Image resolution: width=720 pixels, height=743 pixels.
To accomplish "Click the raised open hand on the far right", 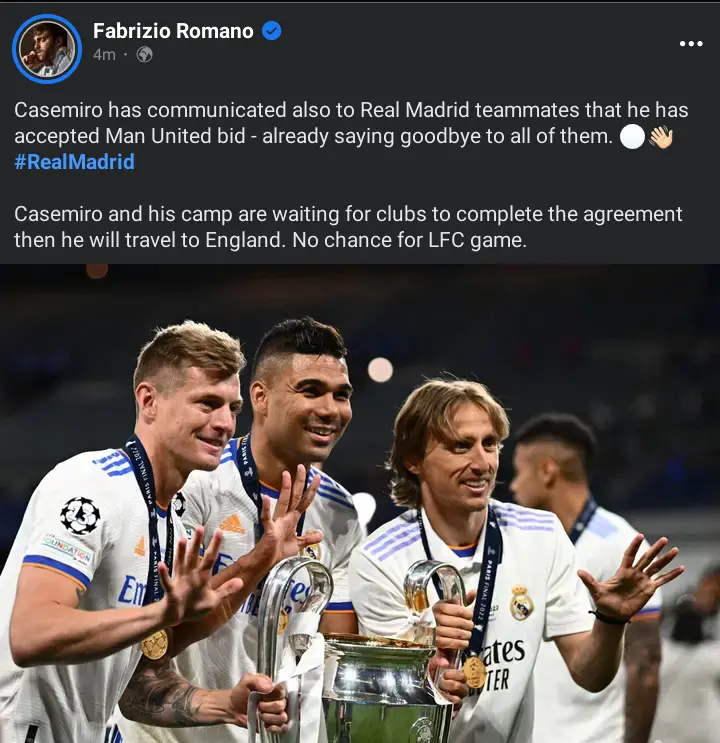I will (x=630, y=578).
